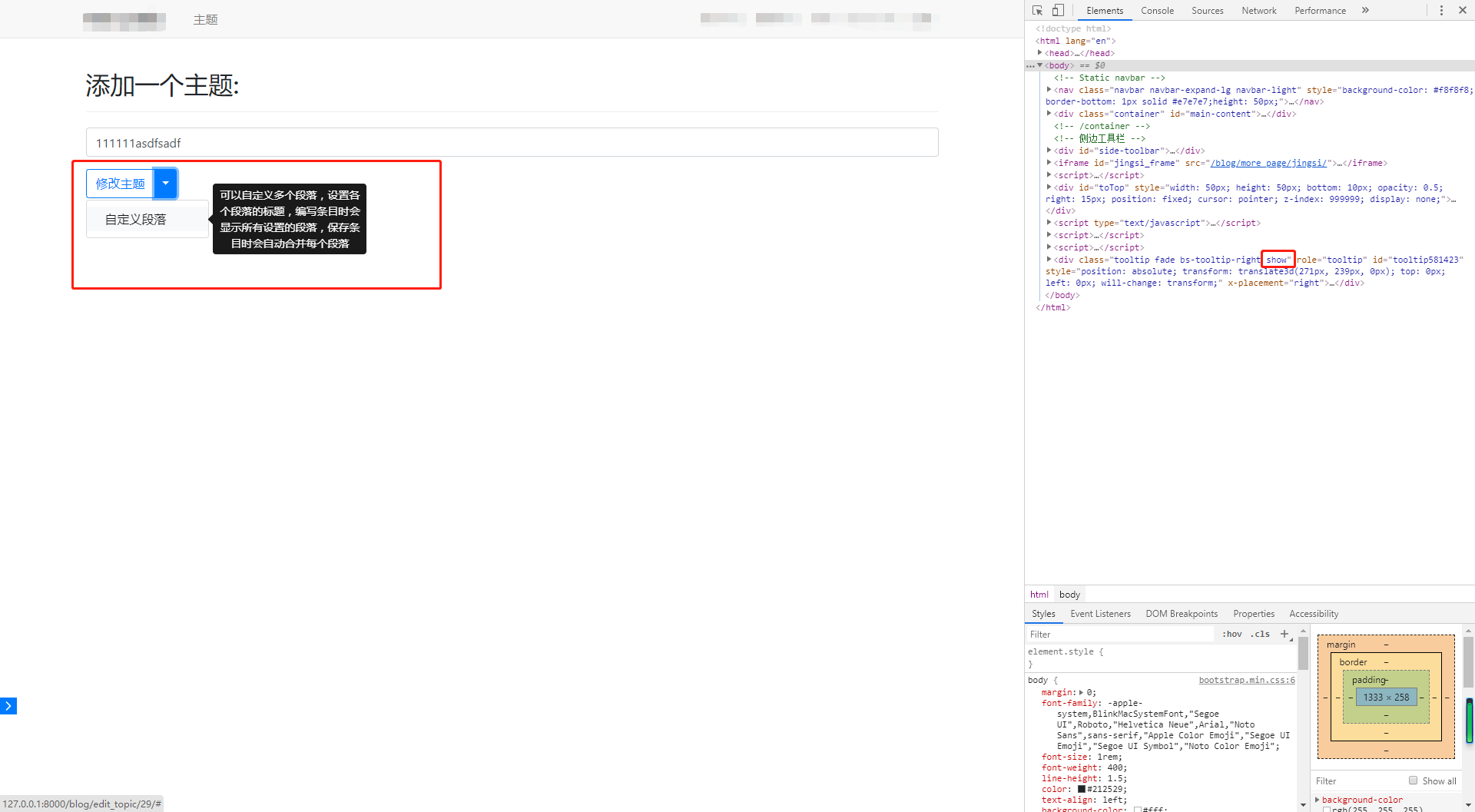Toggle element state with :hov
Screen dimensions: 1475x812
[1232, 634]
